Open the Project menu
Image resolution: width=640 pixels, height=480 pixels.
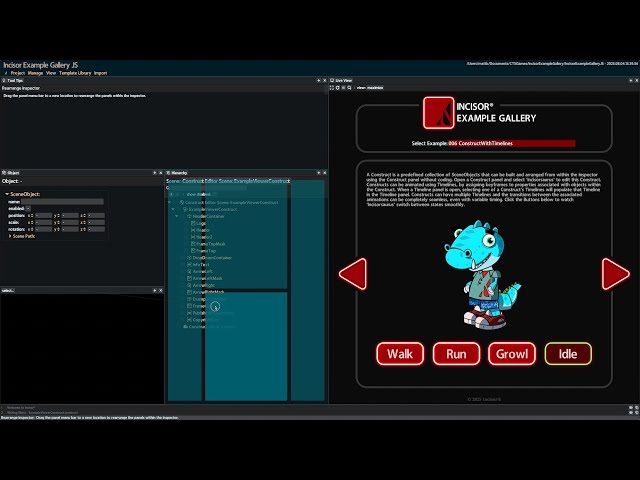click(x=18, y=73)
